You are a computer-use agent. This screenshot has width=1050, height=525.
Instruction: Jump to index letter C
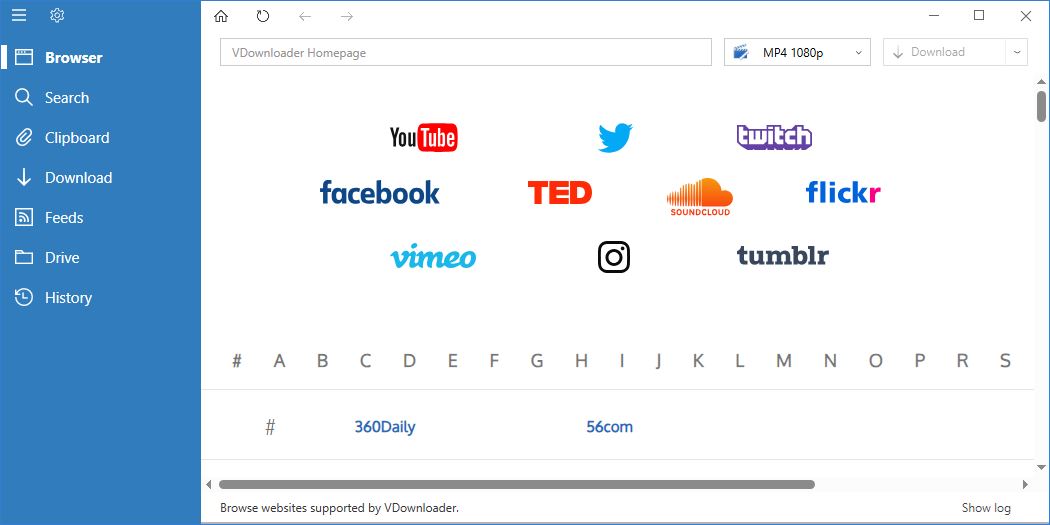pos(365,361)
